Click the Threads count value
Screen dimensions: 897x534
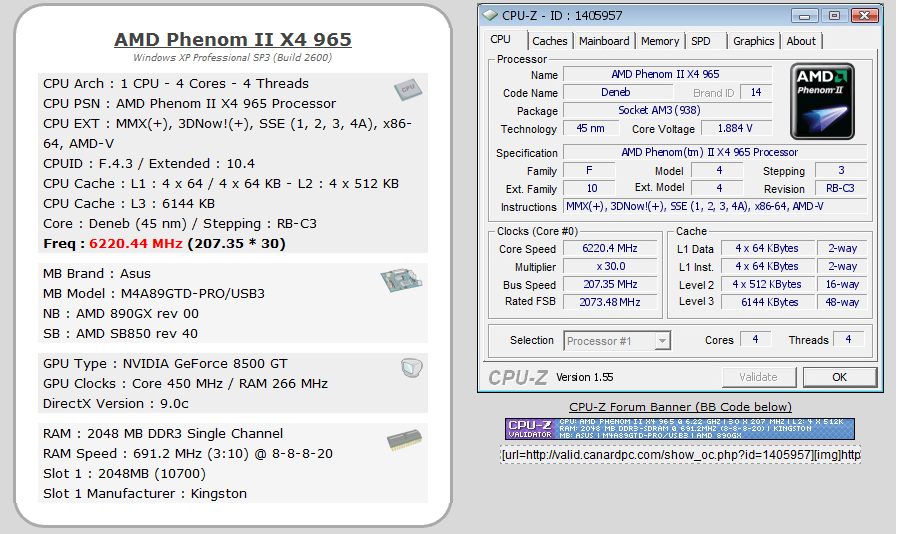pos(848,339)
